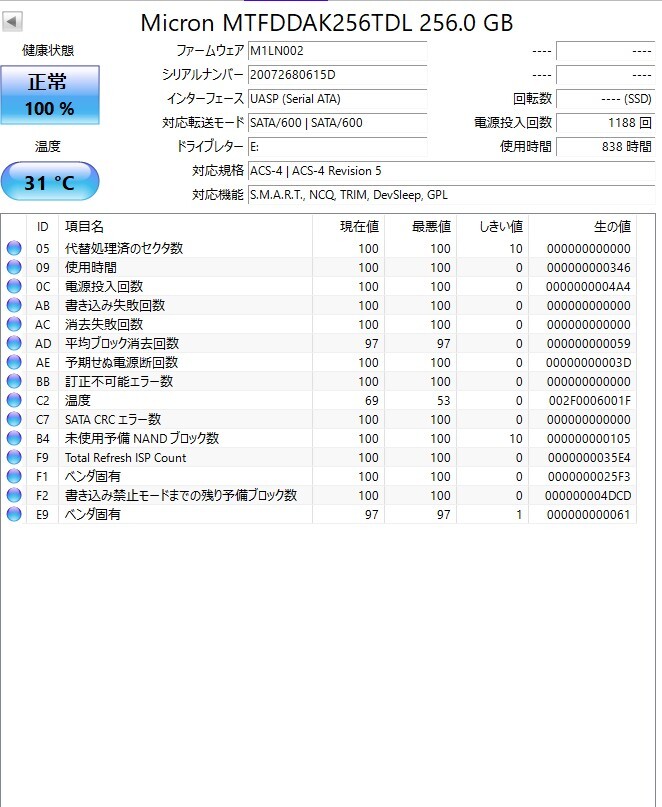Click status icon for 訂正不可能エラー数 row
Viewport: 662px width, 807px height.
coord(14,381)
